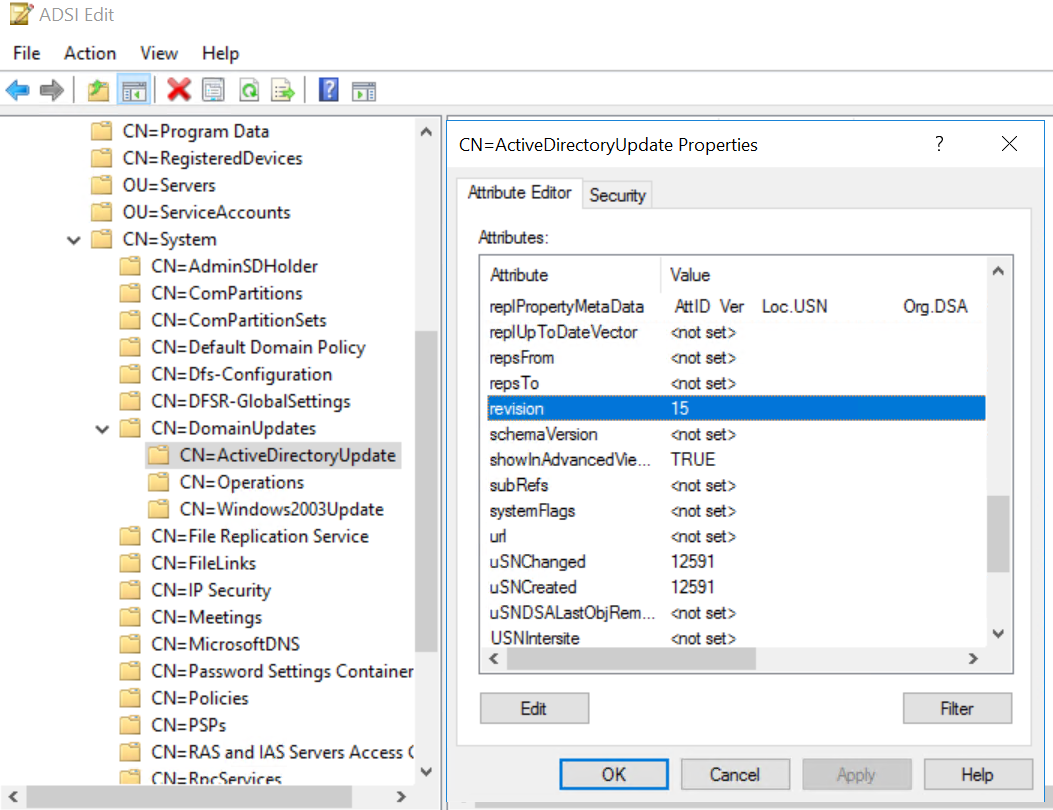Viewport: 1053px width, 810px height.
Task: Click the green Refresh toolbar icon
Action: coord(248,91)
